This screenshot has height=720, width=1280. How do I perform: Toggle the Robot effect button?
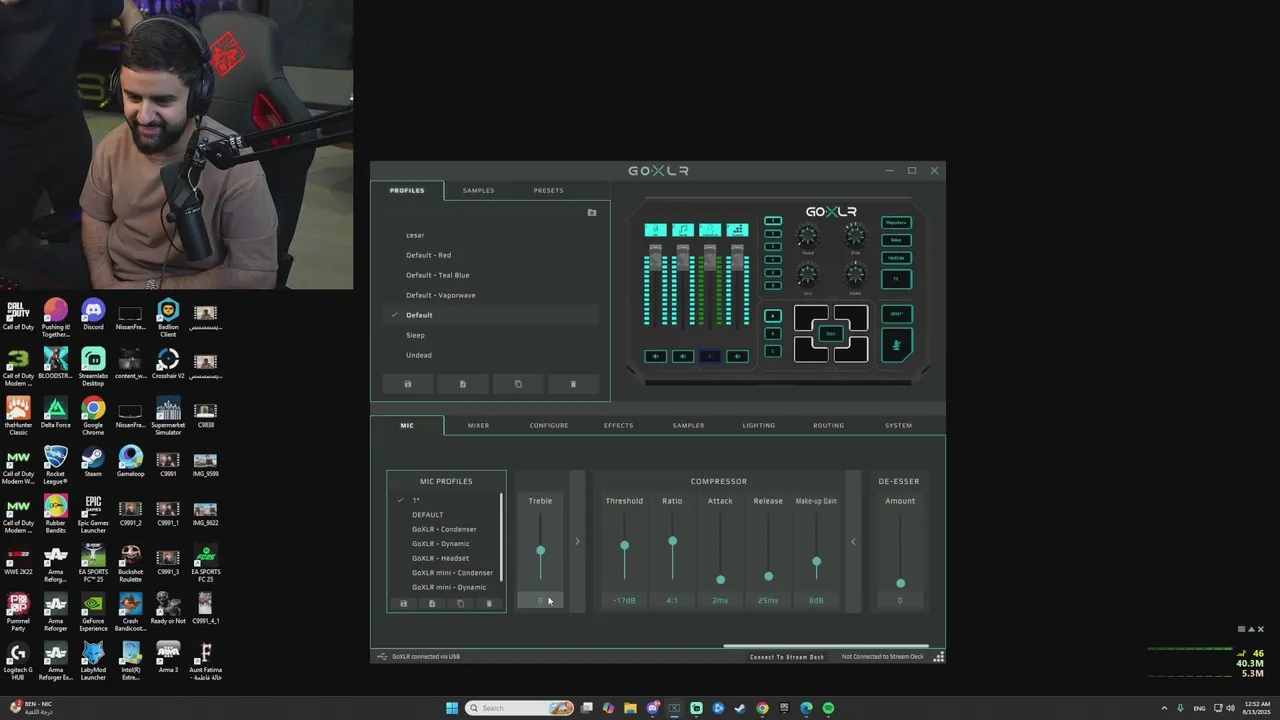point(896,240)
